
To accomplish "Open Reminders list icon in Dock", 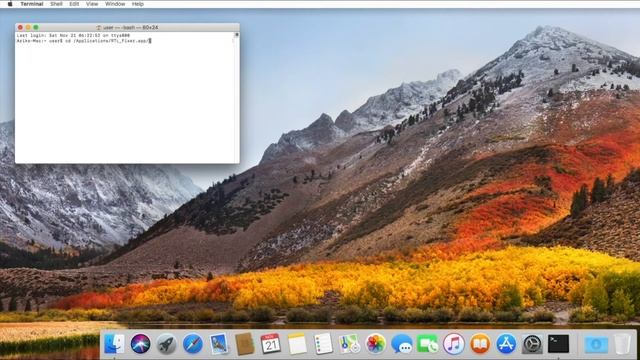I will [x=323, y=344].
